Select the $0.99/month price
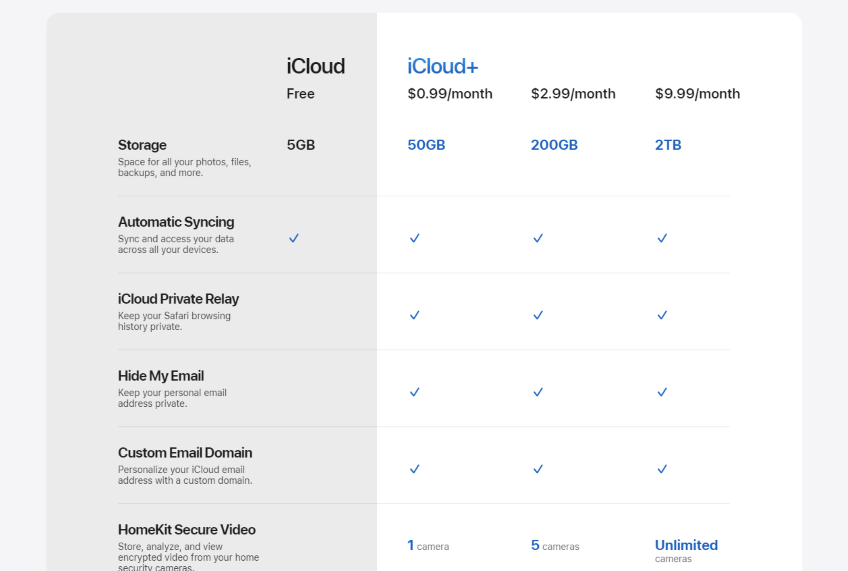Screen dimensions: 848x571 coord(450,94)
